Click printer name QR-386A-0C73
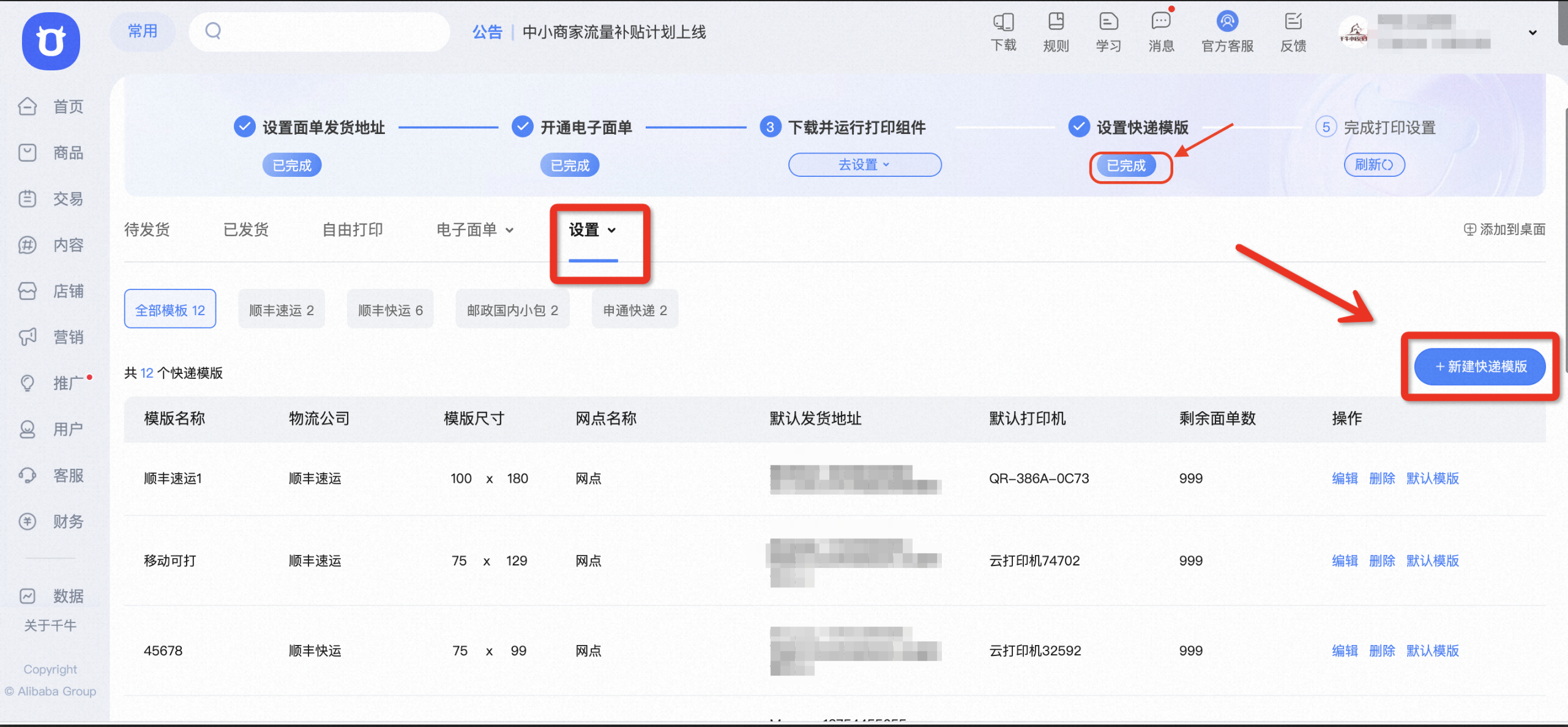Viewport: 1568px width, 727px height. click(1039, 479)
